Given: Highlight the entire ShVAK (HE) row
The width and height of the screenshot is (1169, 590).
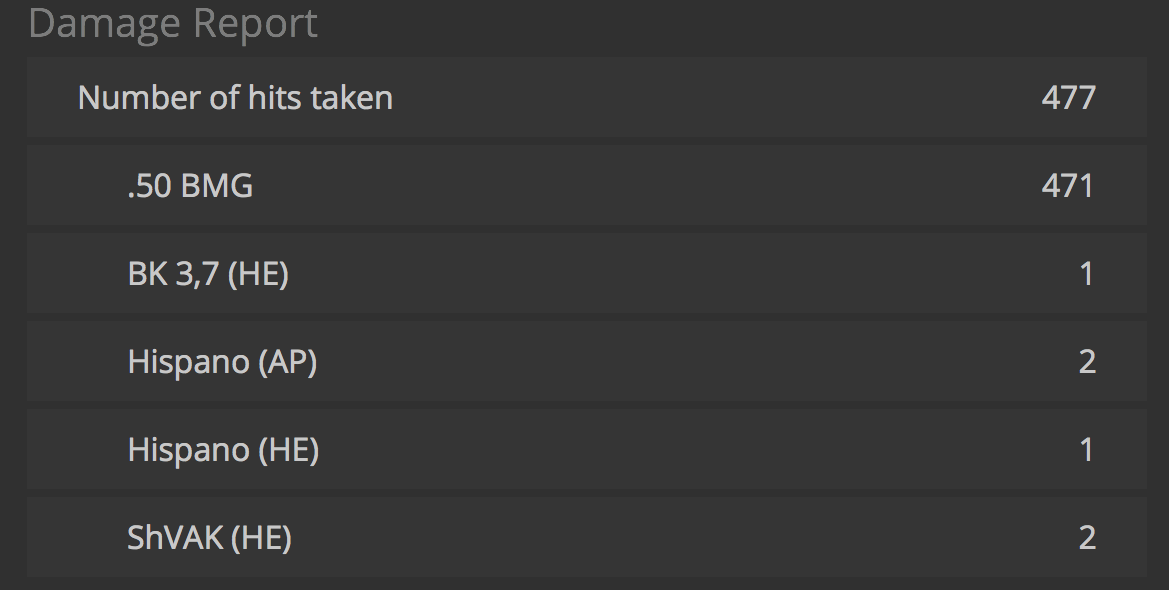Looking at the screenshot, I should [x=600, y=538].
